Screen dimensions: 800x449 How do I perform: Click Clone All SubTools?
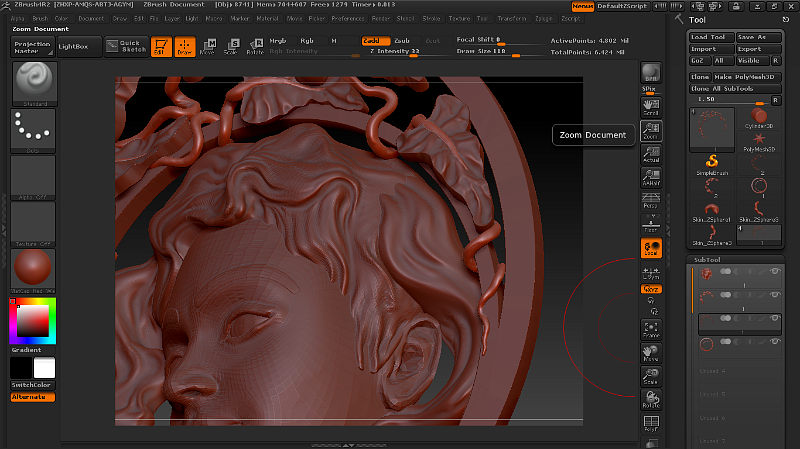pyautogui.click(x=735, y=88)
